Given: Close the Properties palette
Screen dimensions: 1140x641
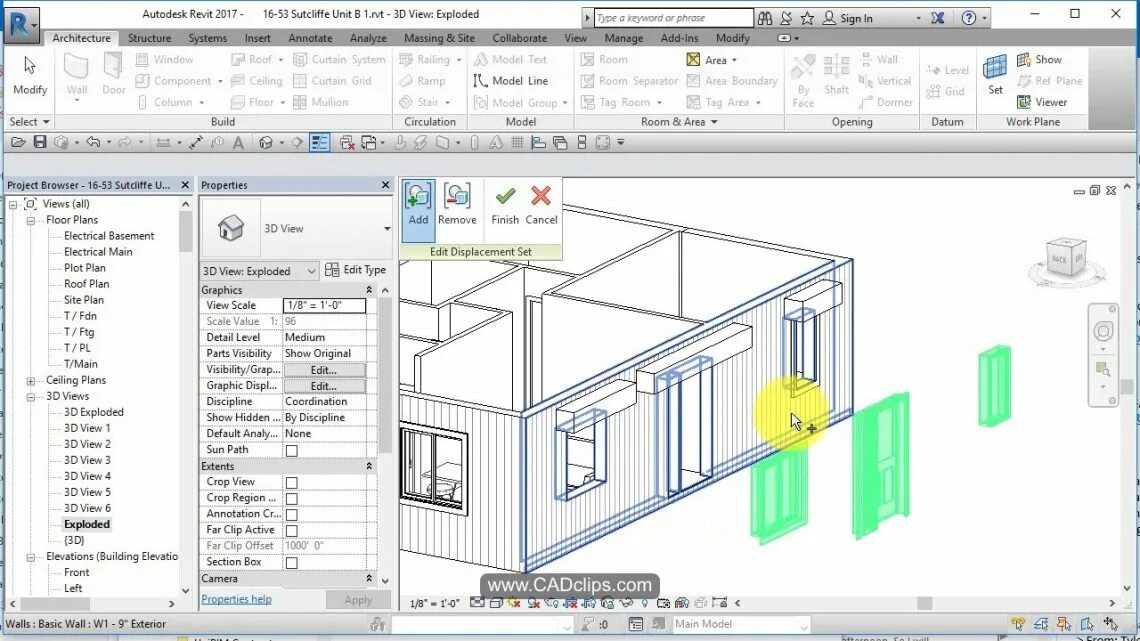Looking at the screenshot, I should tap(385, 185).
